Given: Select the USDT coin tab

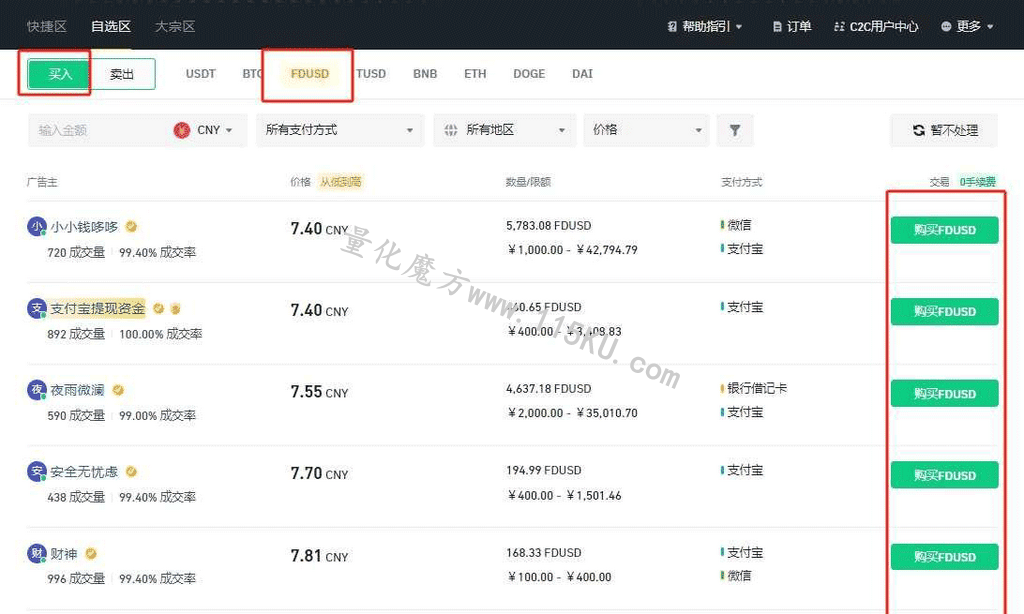Looking at the screenshot, I should pyautogui.click(x=200, y=74).
